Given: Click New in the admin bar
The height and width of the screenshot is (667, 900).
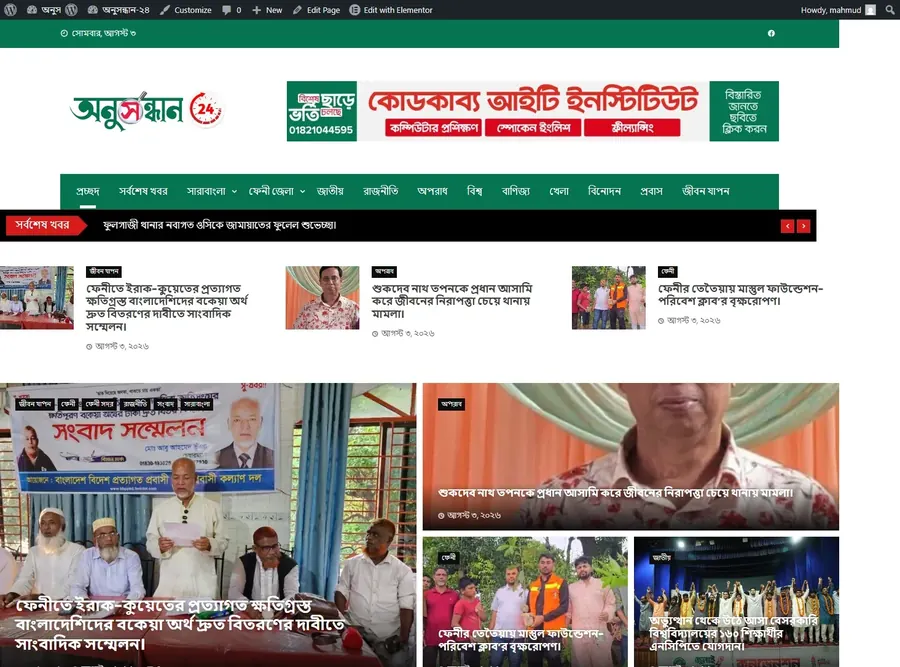Looking at the screenshot, I should click(267, 10).
